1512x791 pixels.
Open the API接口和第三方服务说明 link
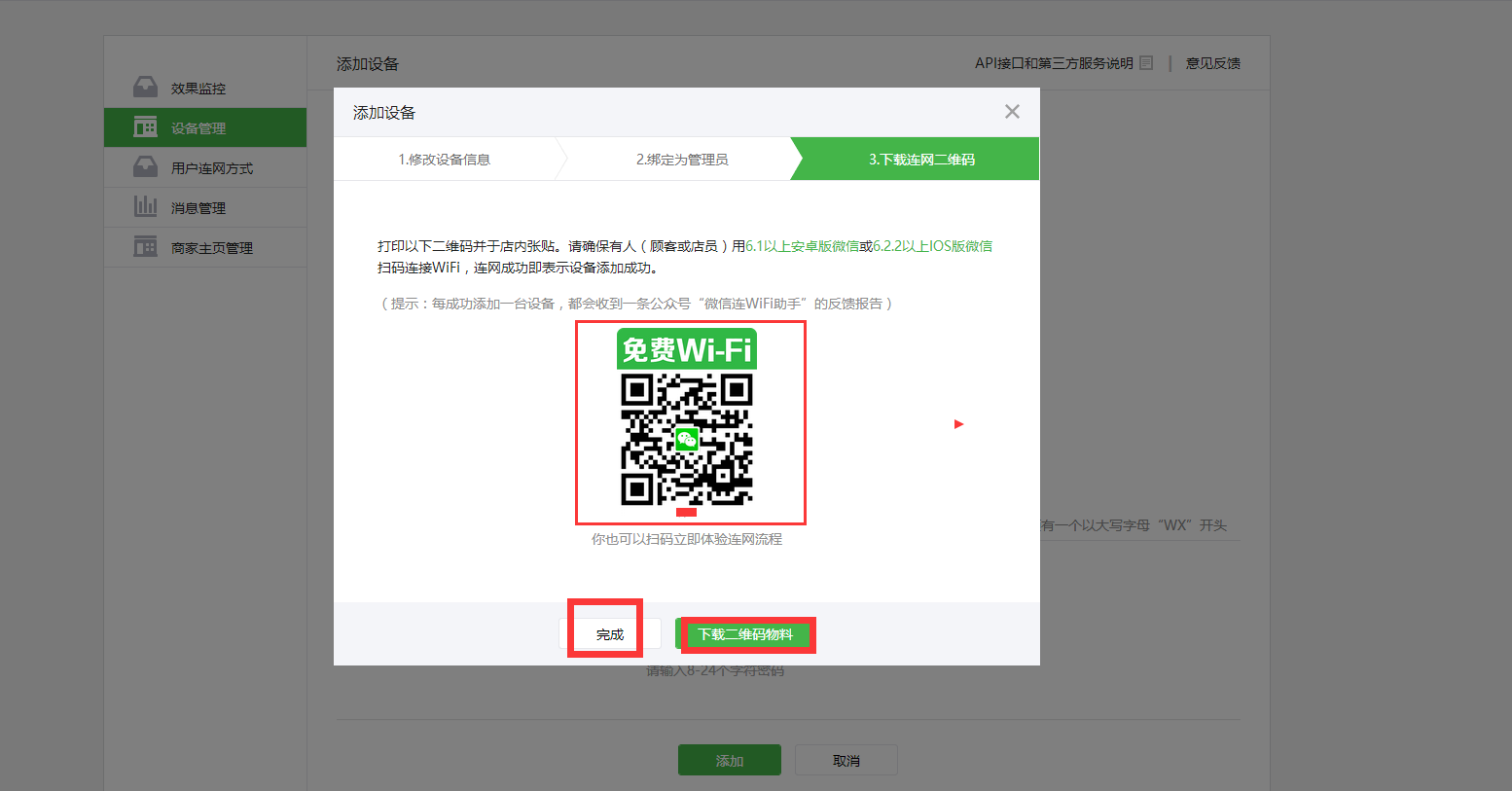1054,63
